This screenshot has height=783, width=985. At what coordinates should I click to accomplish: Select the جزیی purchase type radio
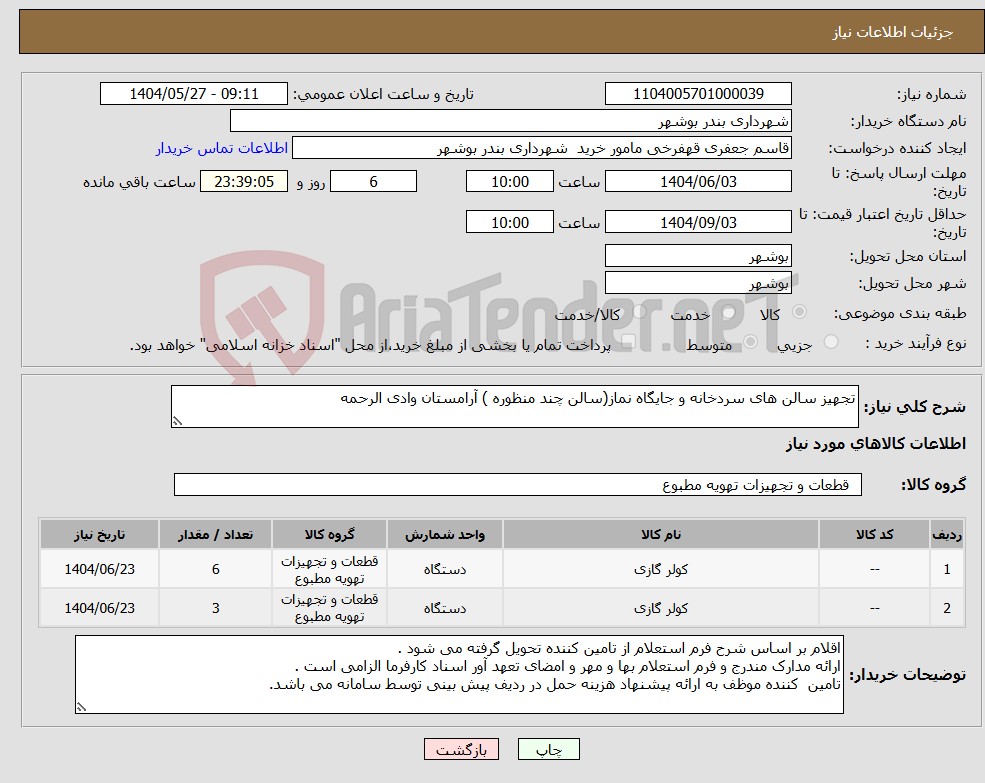click(x=831, y=341)
